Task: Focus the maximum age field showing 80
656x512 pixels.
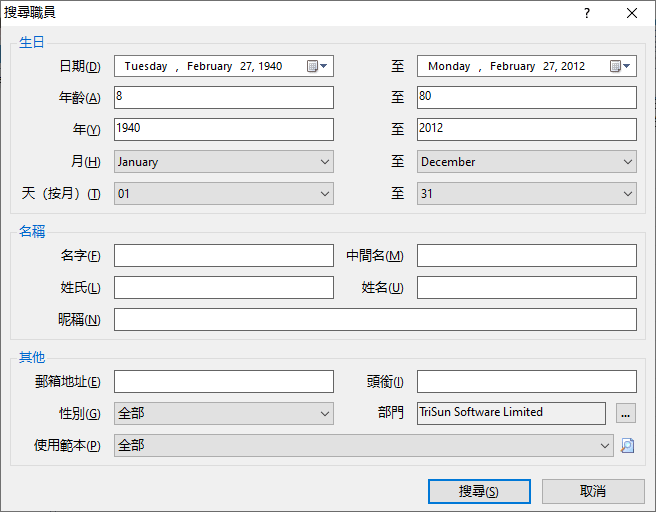Action: tap(527, 97)
